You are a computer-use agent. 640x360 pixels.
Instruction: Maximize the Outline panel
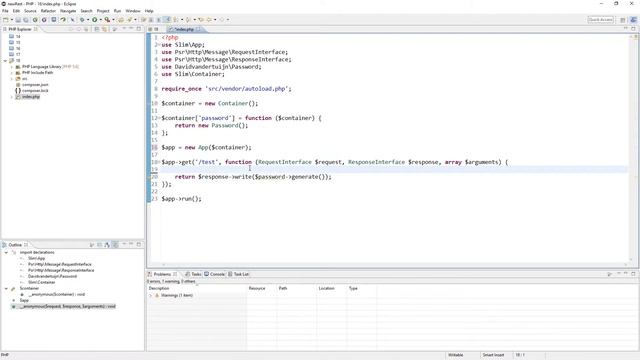(139, 244)
